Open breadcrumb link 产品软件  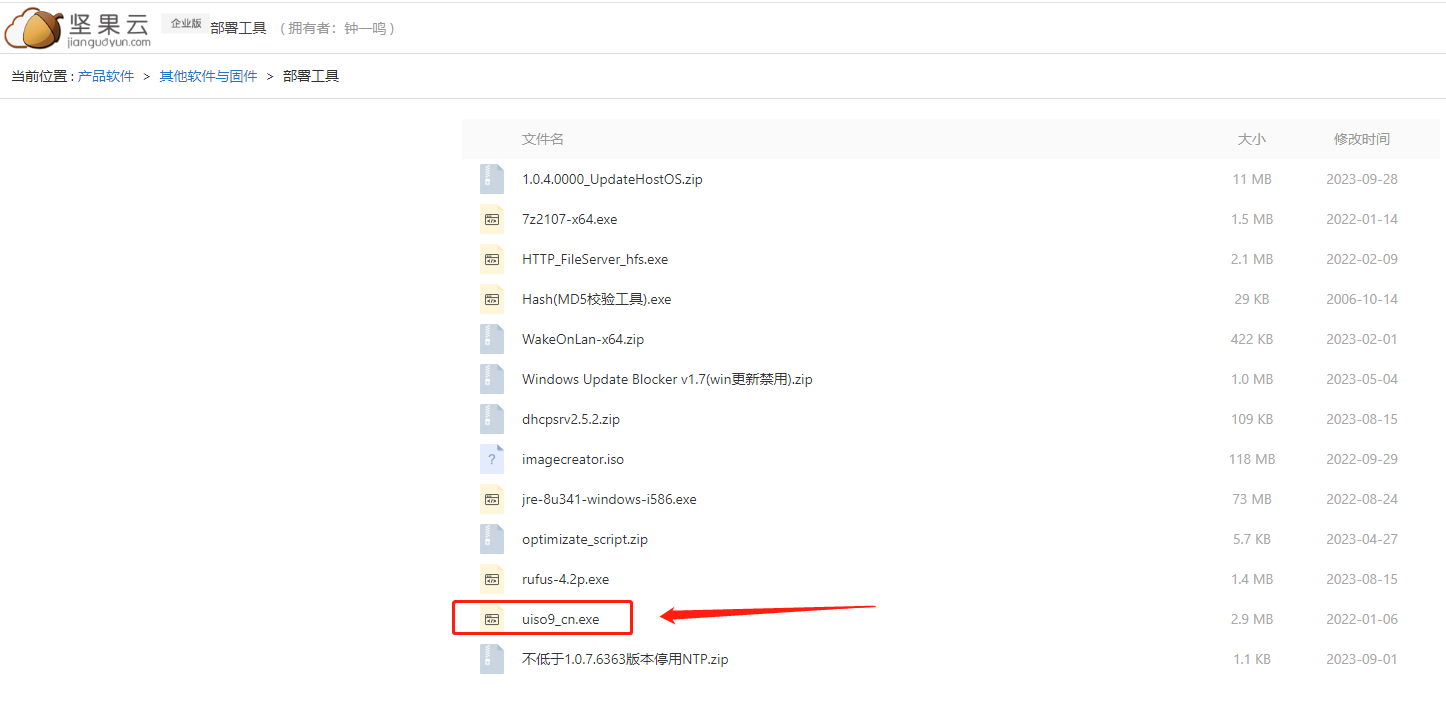coord(106,76)
